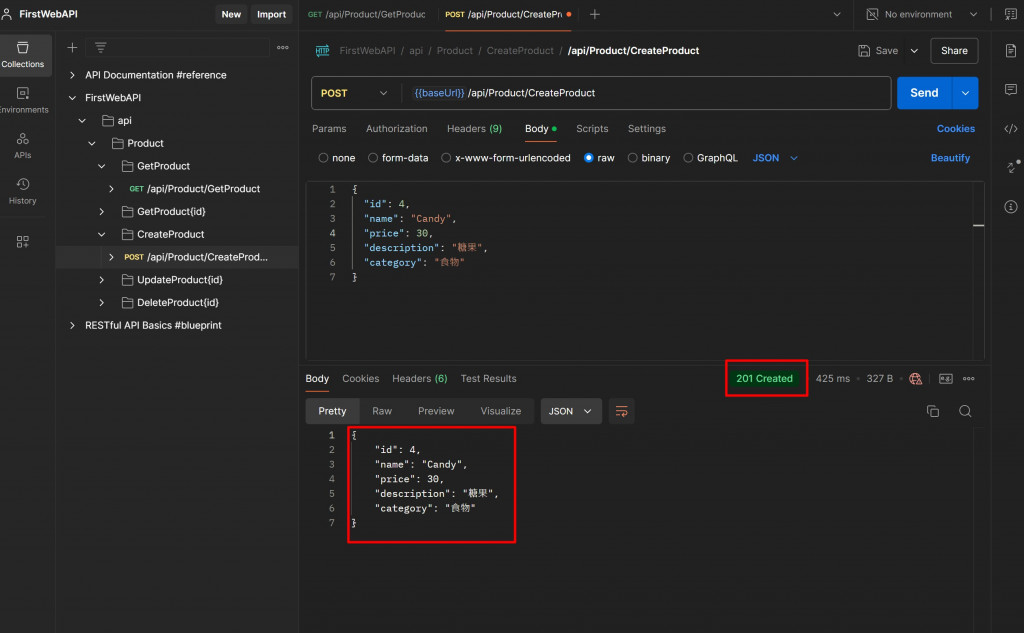Switch response view to Raw

coord(382,412)
